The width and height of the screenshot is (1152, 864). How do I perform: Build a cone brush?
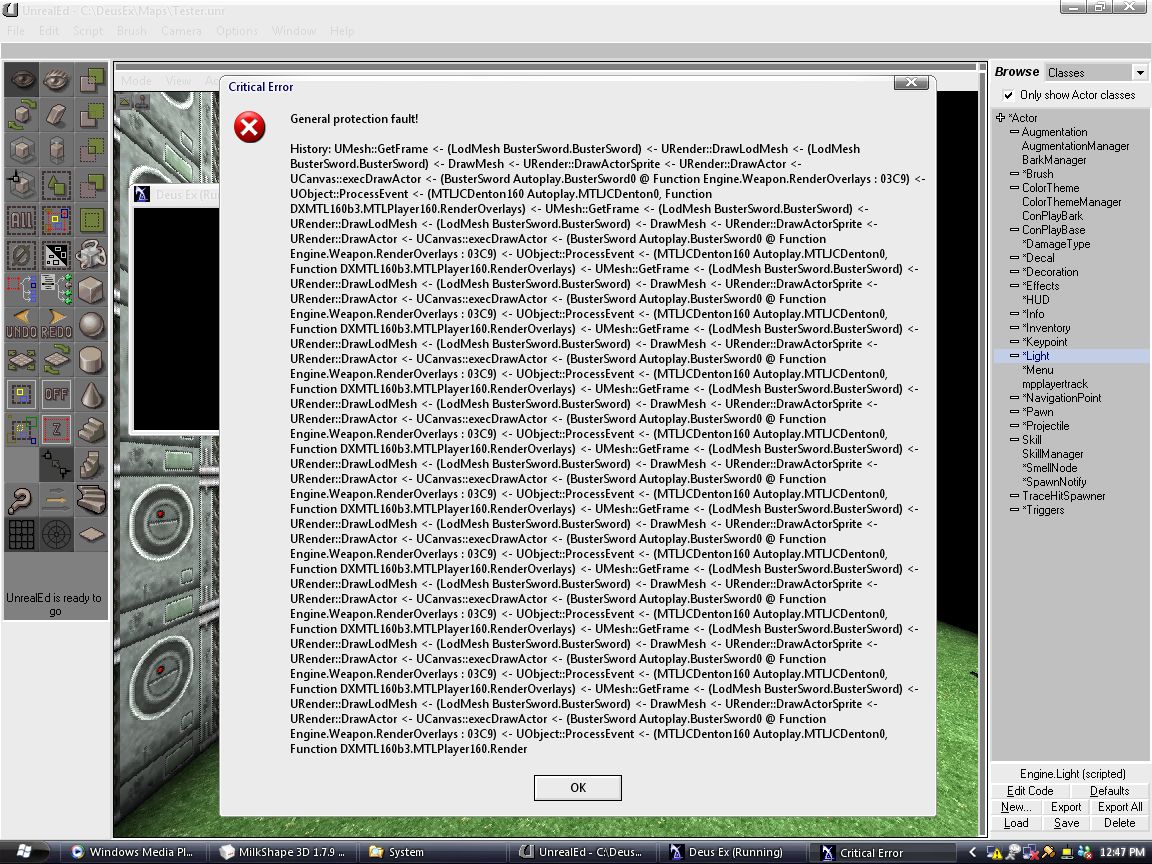pyautogui.click(x=92, y=395)
